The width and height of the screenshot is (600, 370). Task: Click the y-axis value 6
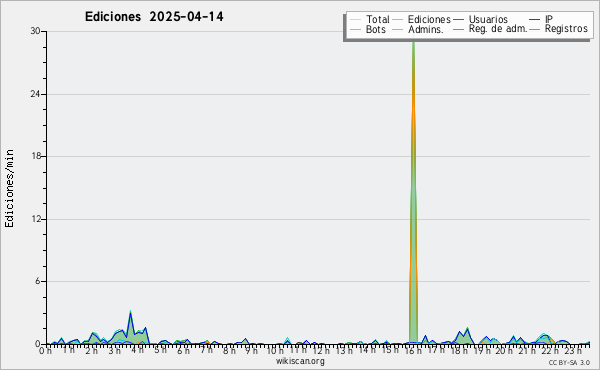click(x=38, y=281)
